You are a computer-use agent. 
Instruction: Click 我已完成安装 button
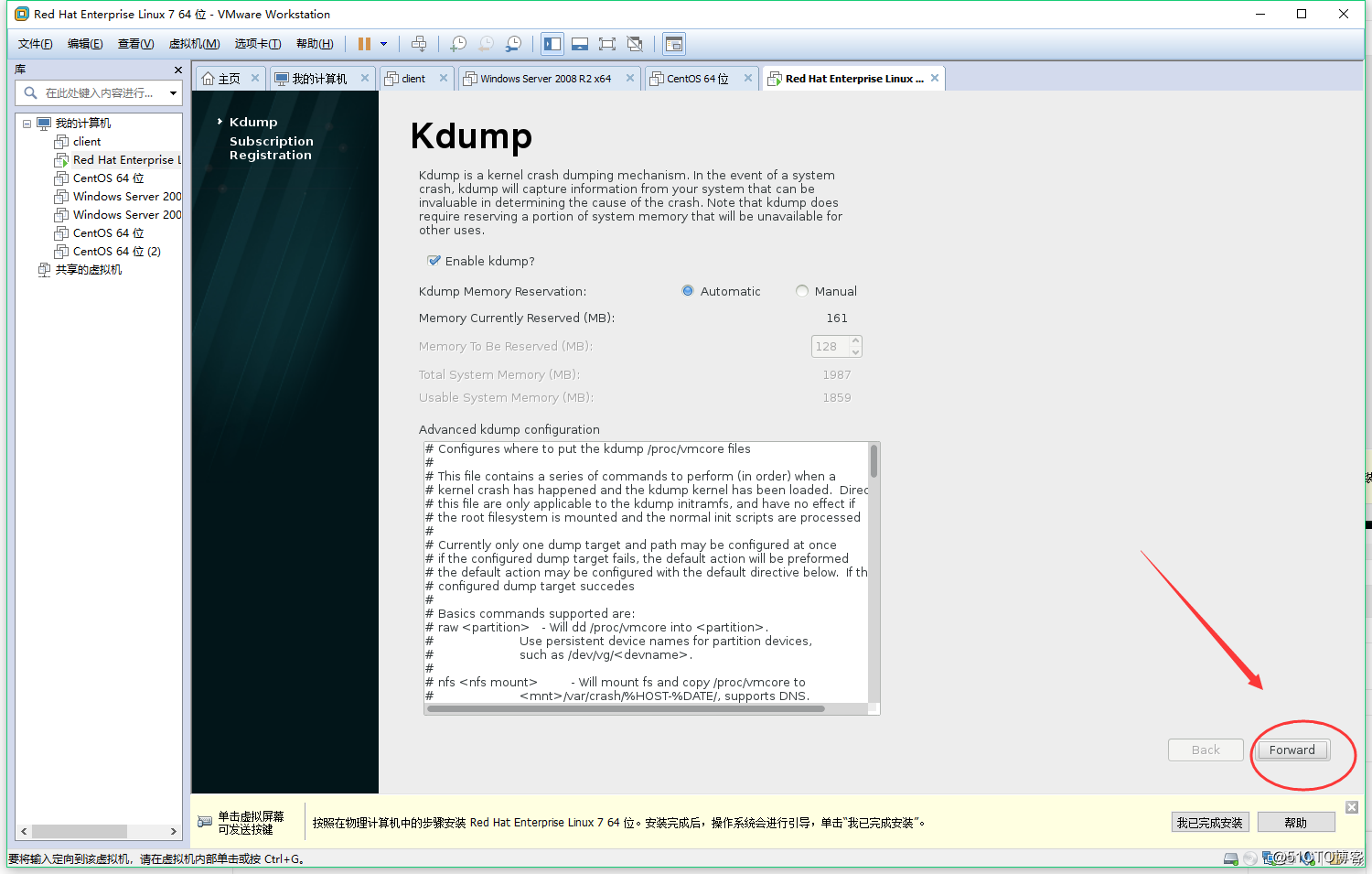point(1210,823)
